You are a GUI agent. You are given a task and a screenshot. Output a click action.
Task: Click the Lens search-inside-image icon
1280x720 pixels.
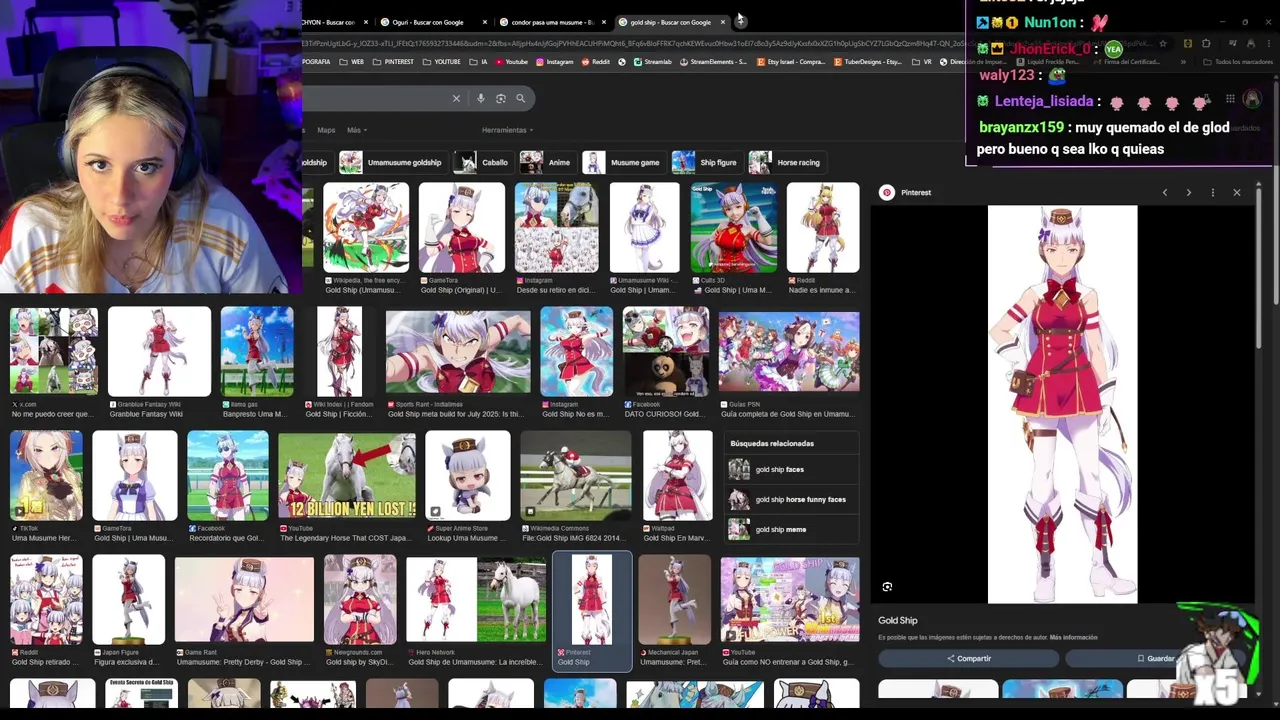pos(887,587)
